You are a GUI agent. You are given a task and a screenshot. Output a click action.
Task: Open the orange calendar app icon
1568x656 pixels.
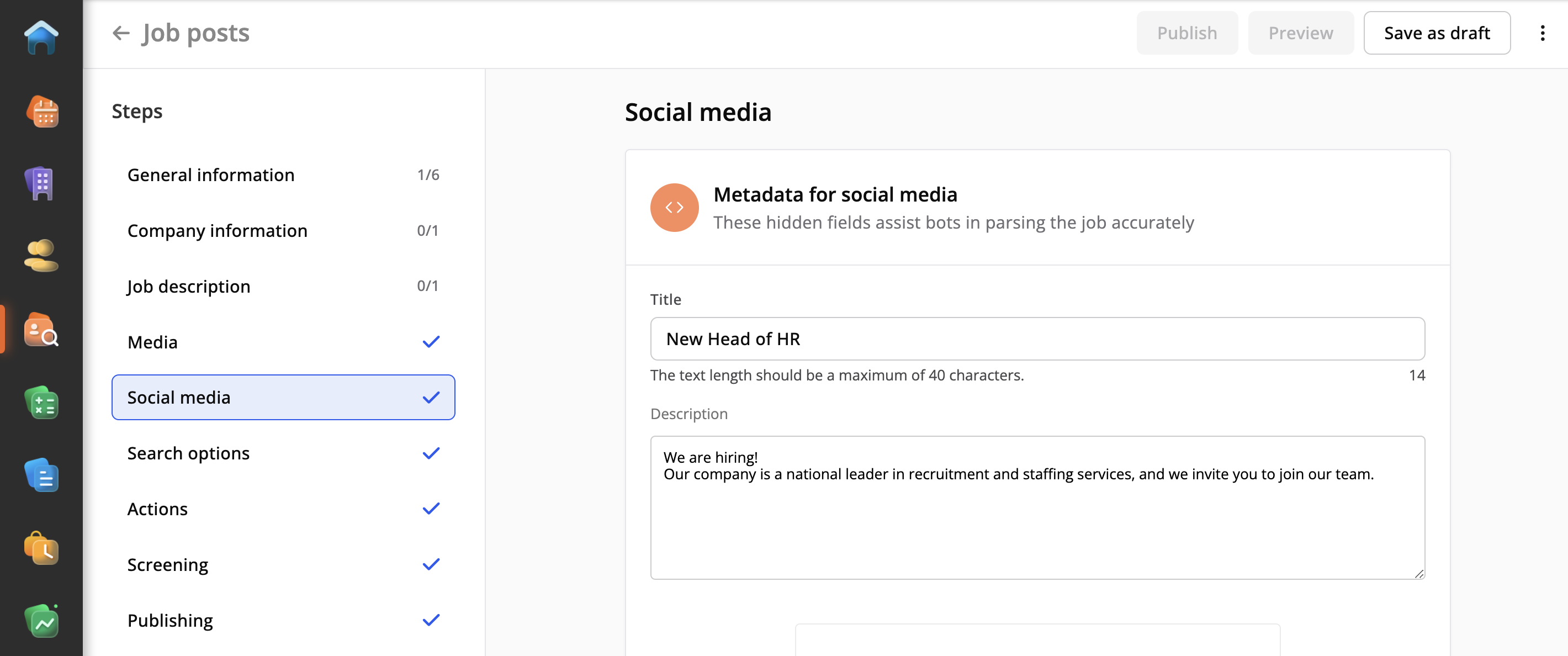click(x=41, y=112)
